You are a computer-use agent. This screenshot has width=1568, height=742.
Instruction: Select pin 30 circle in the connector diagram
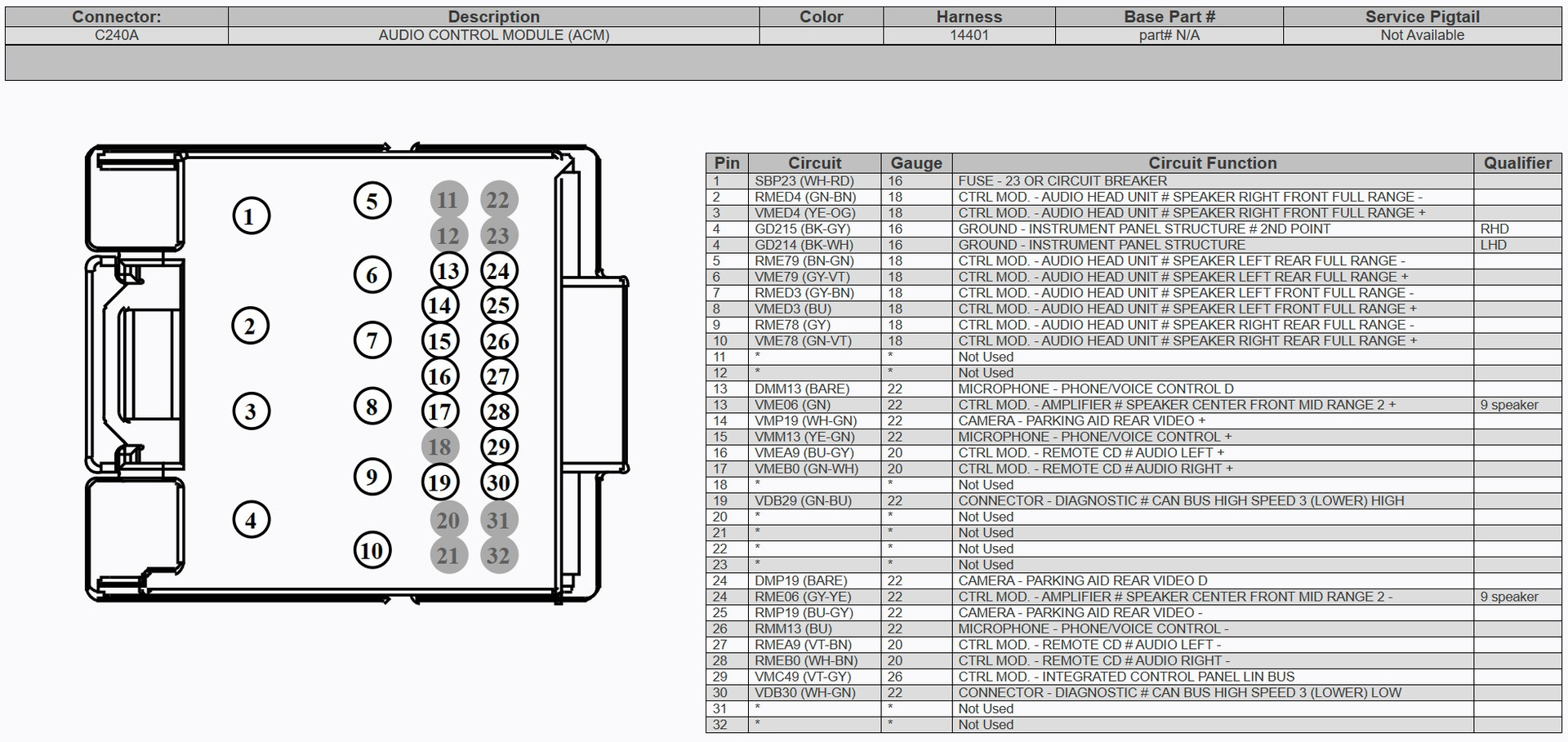coord(498,482)
